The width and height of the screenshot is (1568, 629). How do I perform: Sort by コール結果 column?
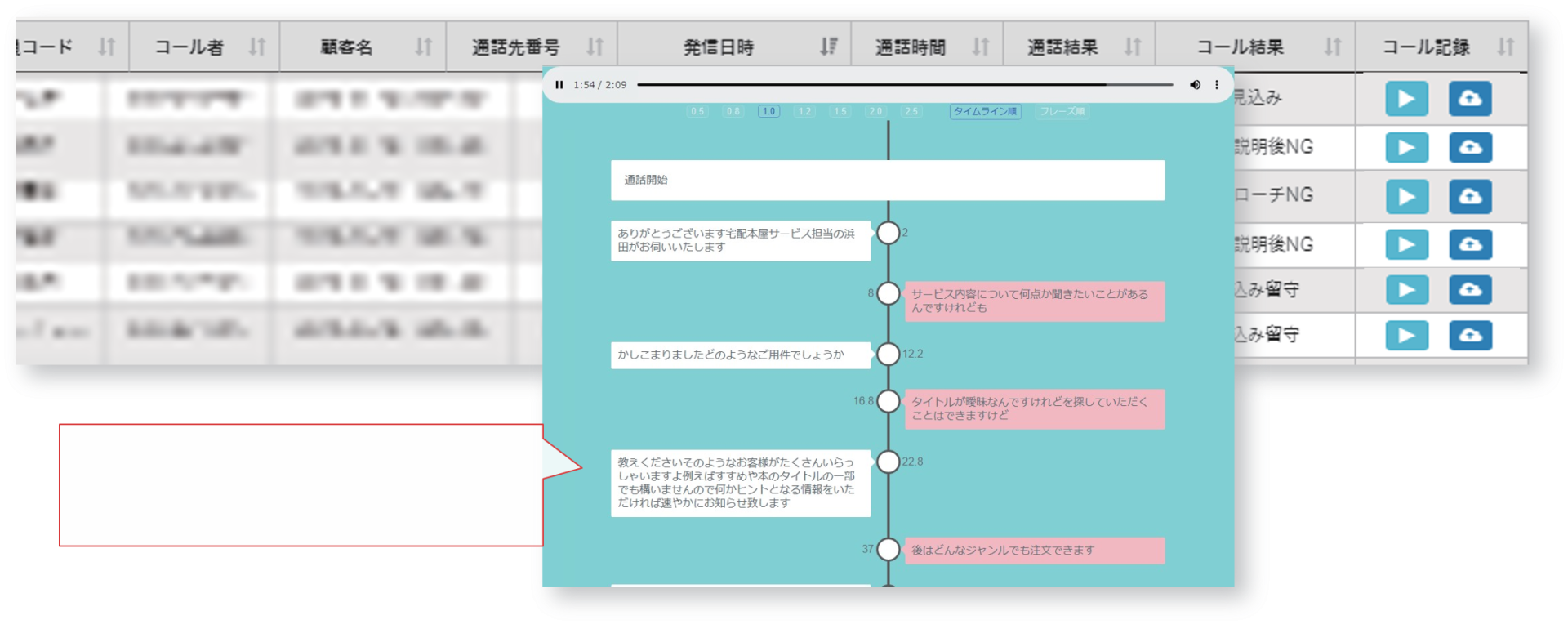(1333, 47)
